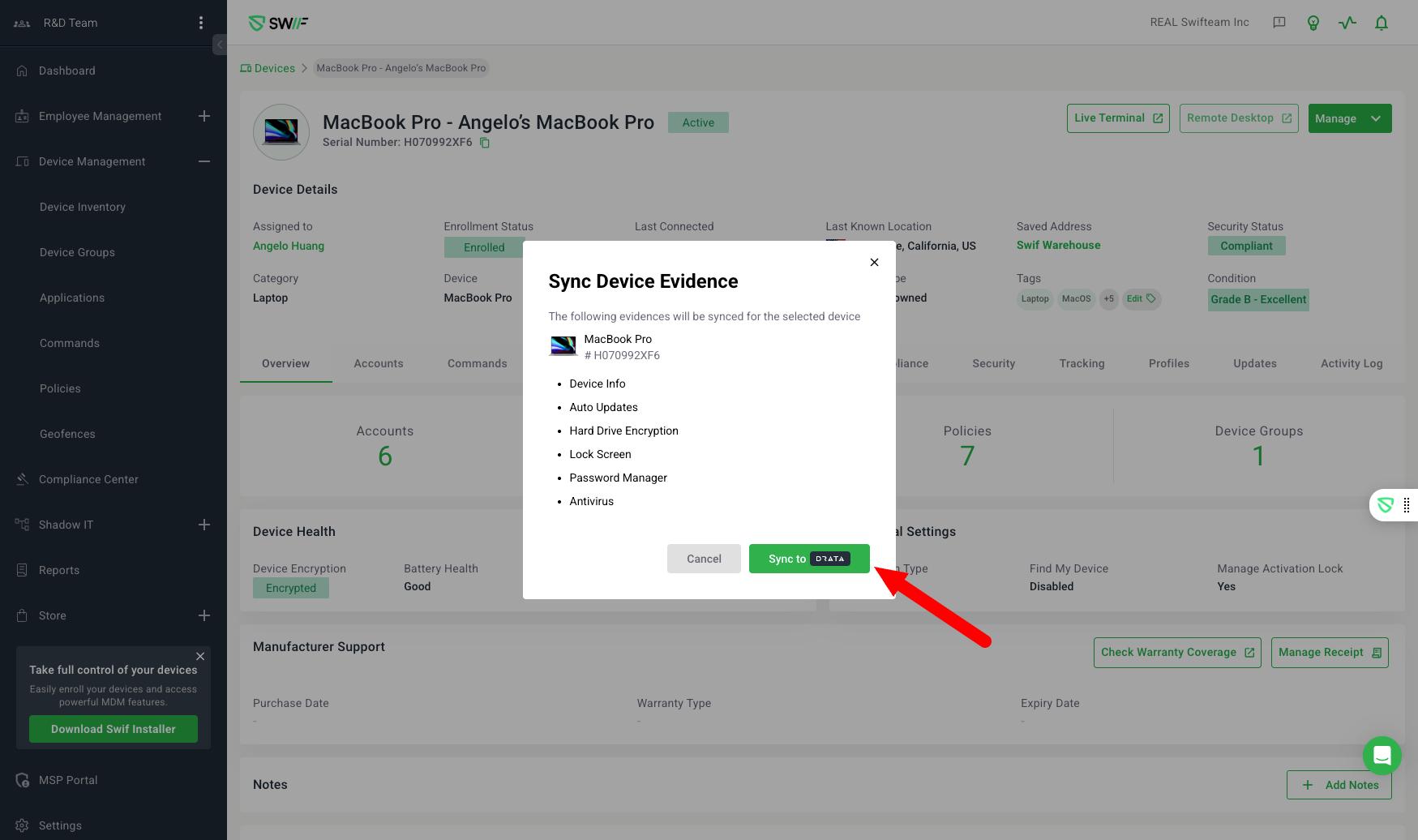Open the Activity Log tab
Screen dimensions: 1418x840
pos(1352,363)
